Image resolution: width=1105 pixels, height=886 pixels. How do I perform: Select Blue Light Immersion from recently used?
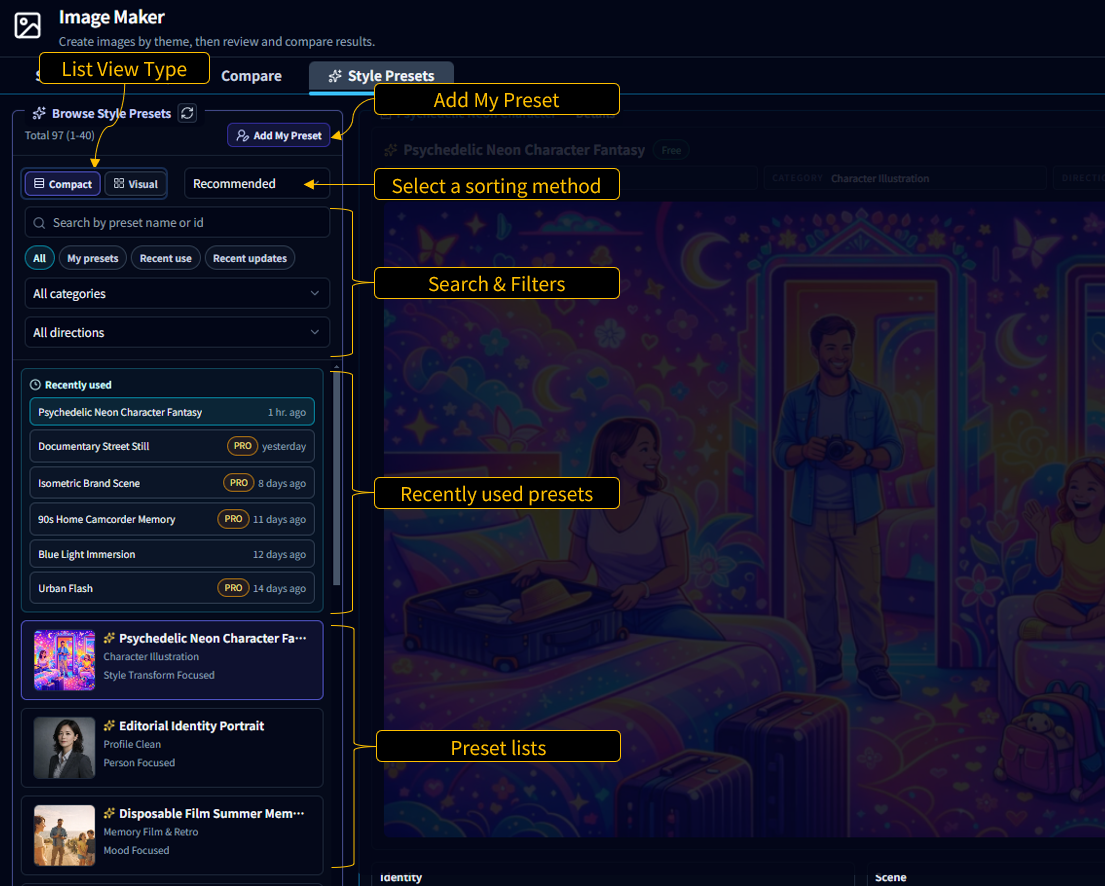pyautogui.click(x=171, y=553)
